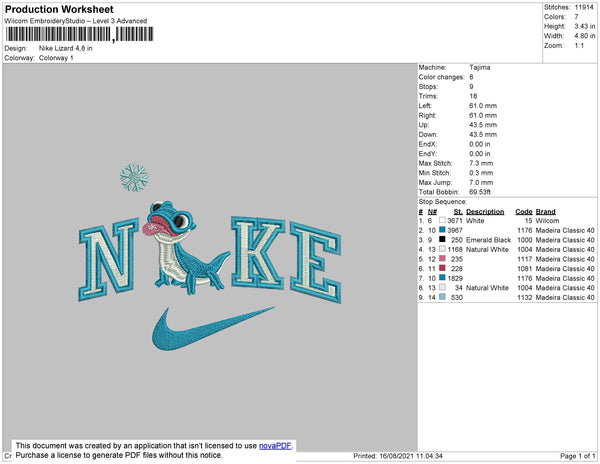
Task: Select the EndX value '0.00 in'
Action: pyautogui.click(x=479, y=144)
